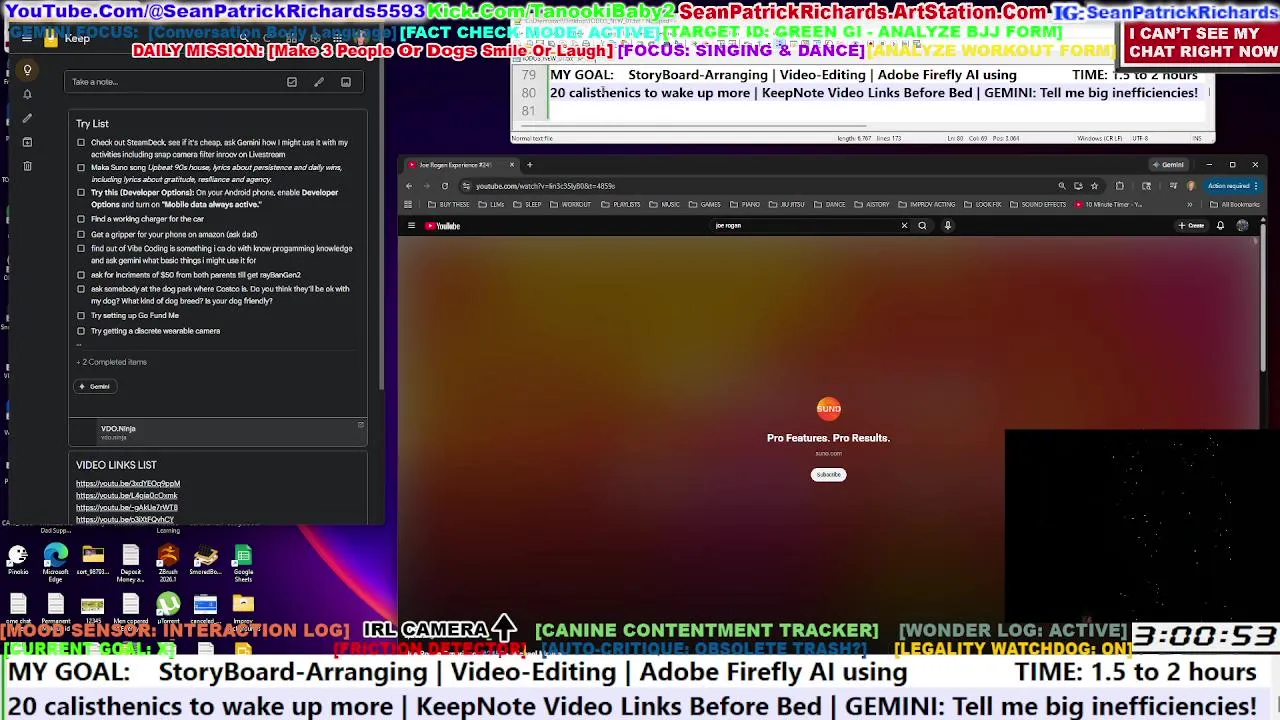Open the SLEEP bookmark folder
This screenshot has width=1280, height=720.
[528, 205]
